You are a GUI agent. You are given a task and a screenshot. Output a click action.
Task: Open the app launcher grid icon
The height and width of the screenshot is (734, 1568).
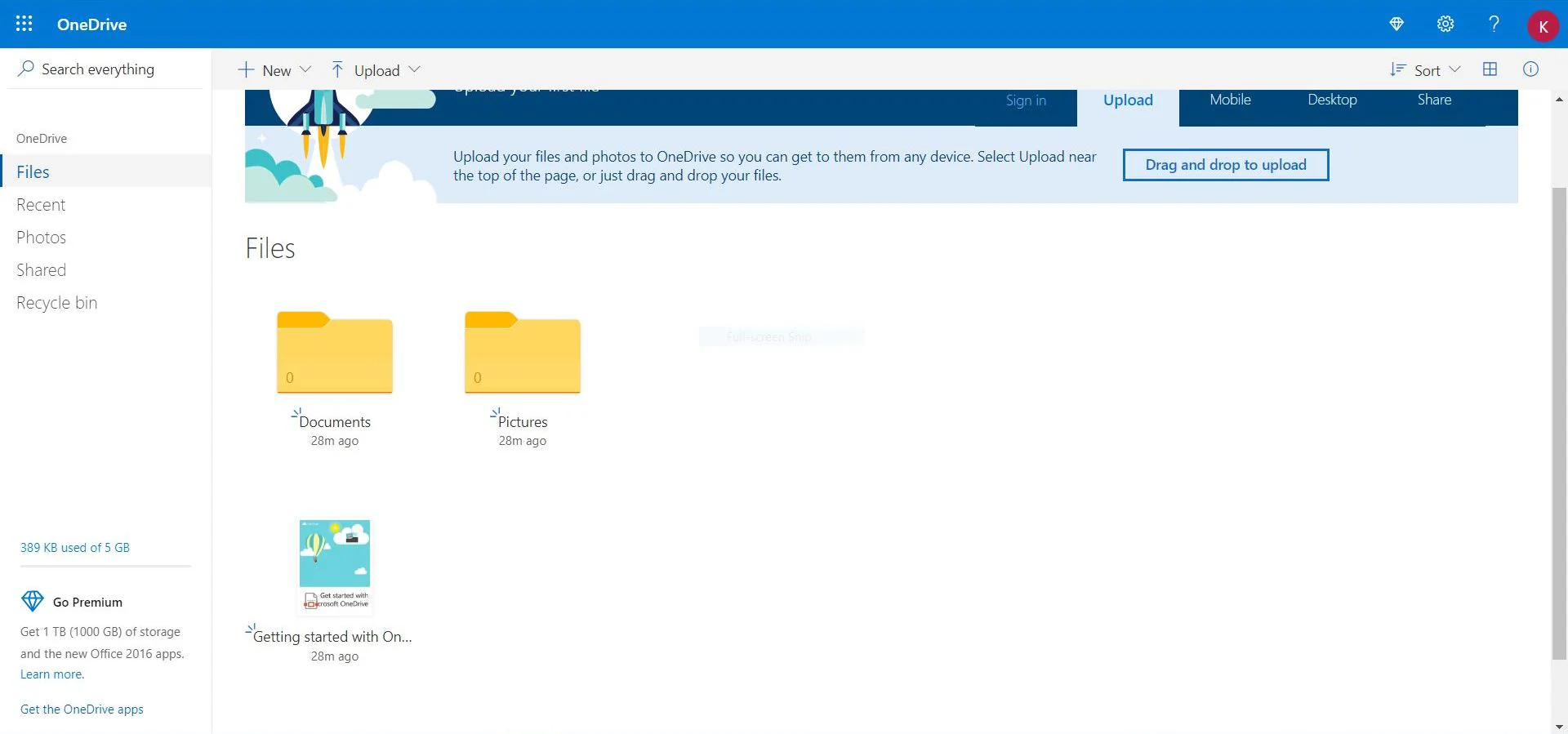pos(24,24)
